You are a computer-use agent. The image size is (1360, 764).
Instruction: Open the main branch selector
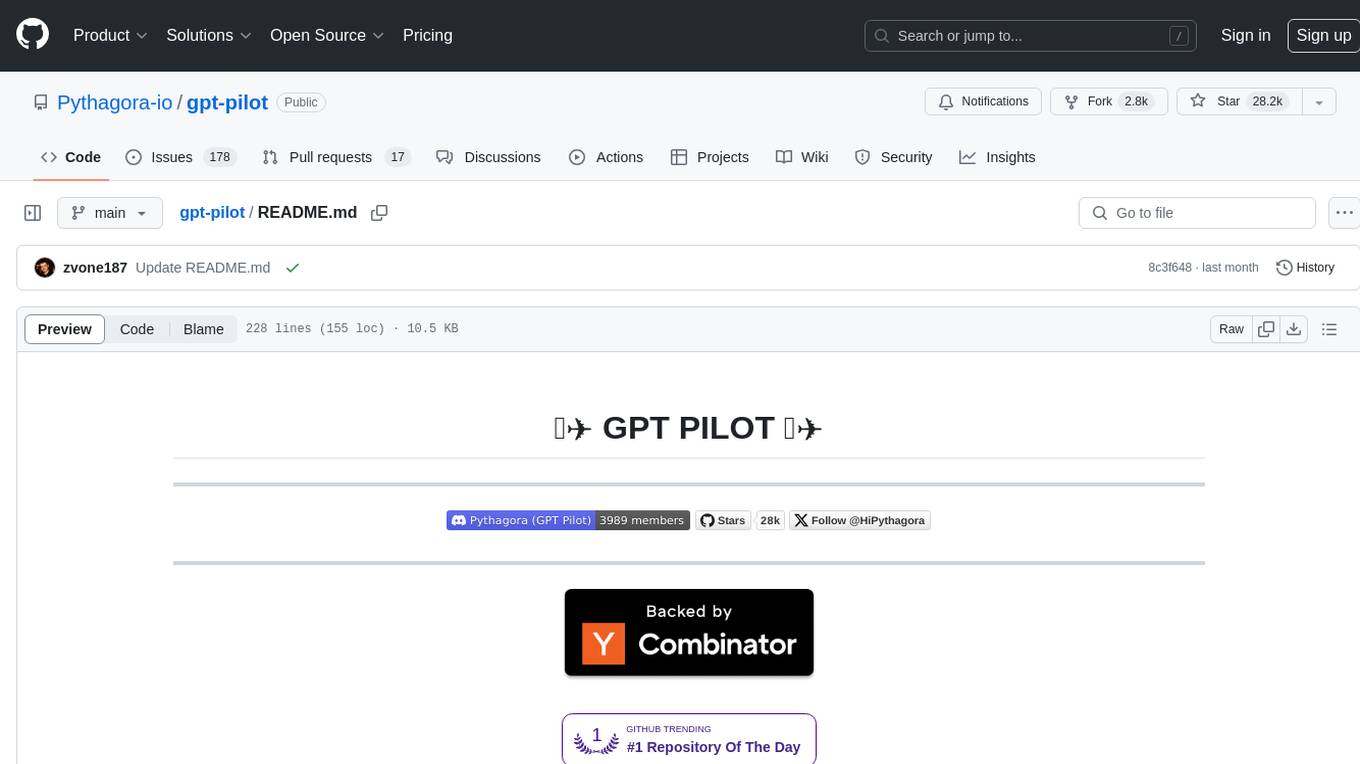coord(110,213)
